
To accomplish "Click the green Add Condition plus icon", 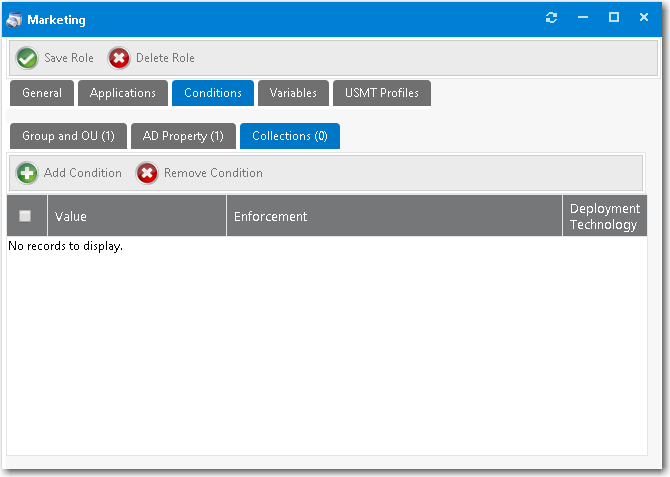I will click(x=27, y=173).
